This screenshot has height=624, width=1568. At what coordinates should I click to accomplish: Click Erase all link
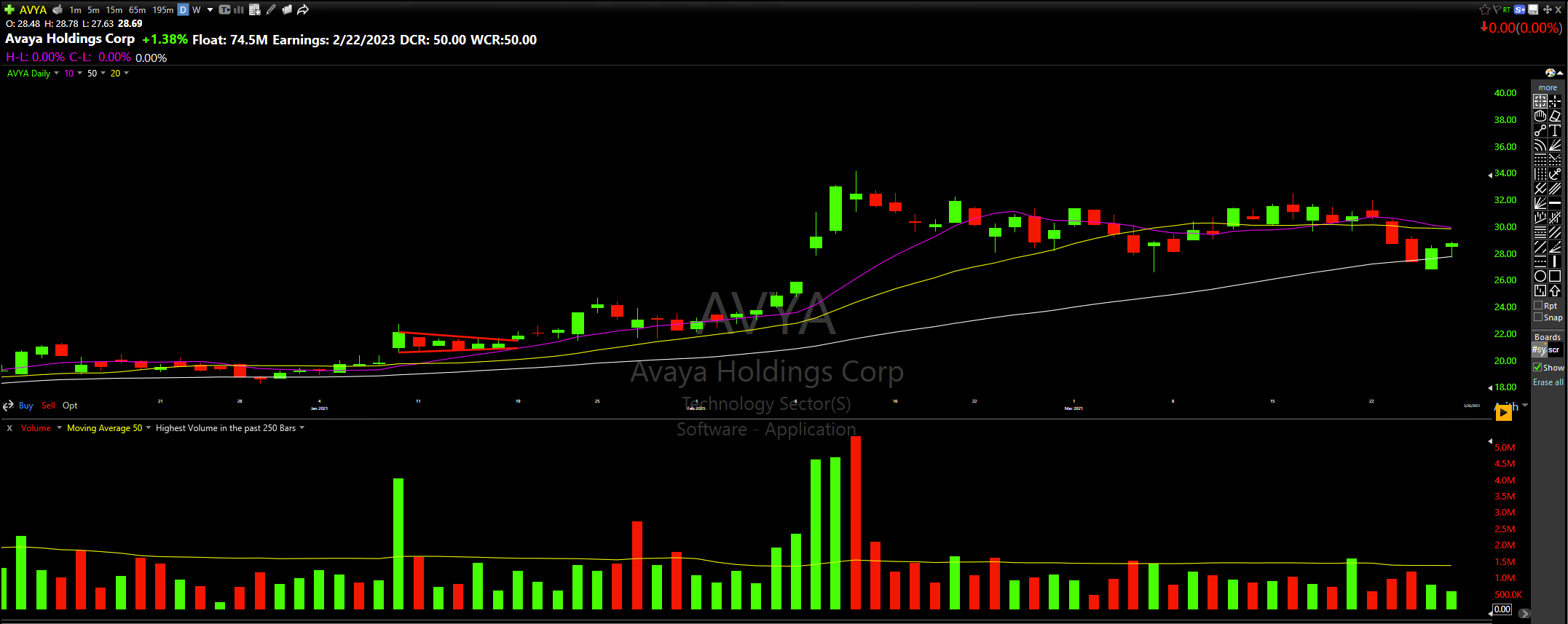point(1548,382)
